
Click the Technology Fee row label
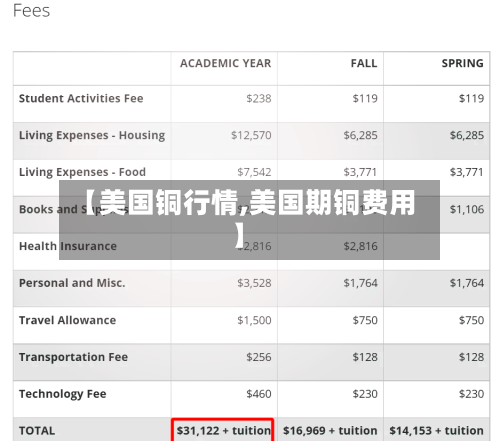click(63, 394)
